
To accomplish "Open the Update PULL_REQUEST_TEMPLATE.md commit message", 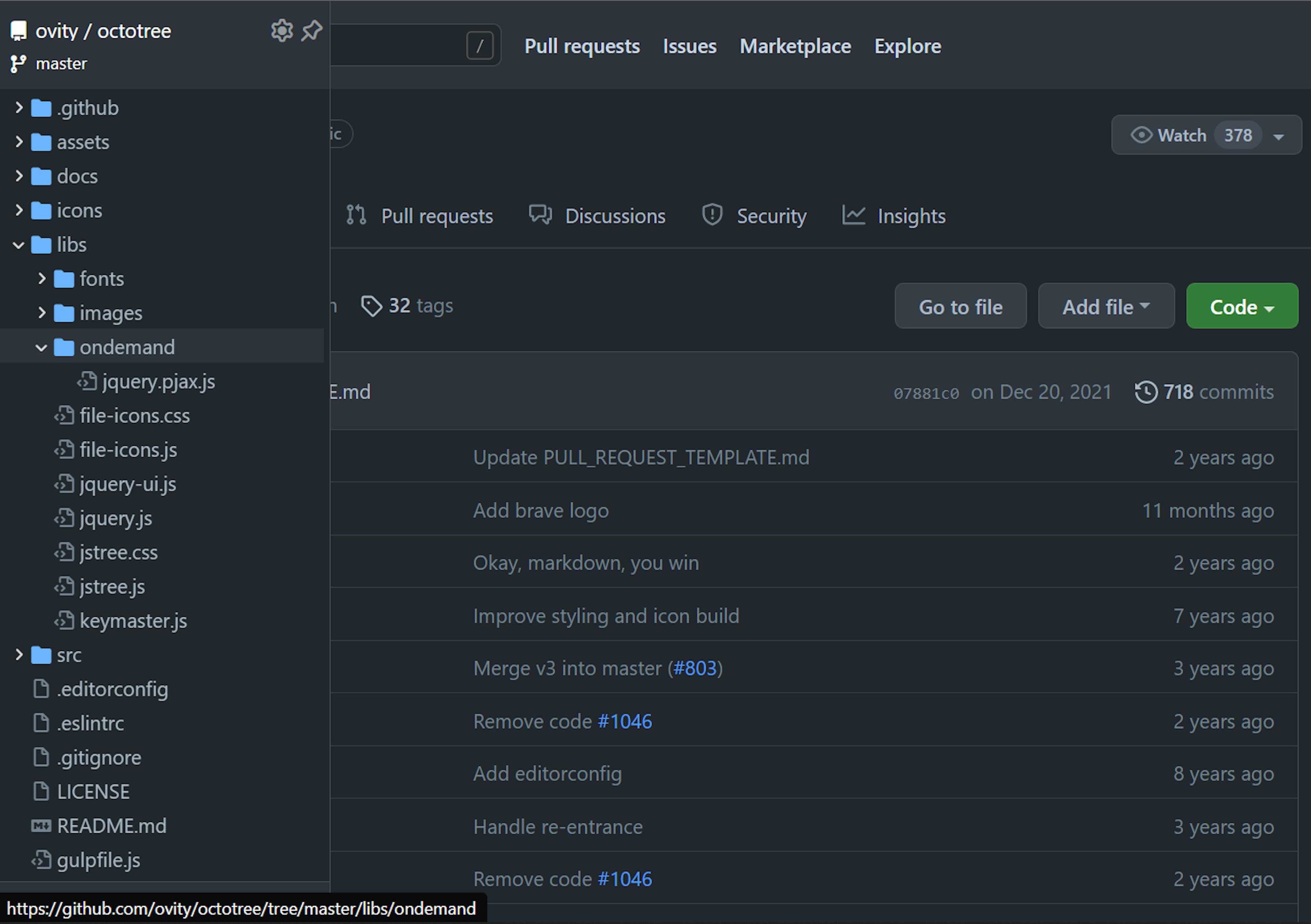I will (641, 458).
